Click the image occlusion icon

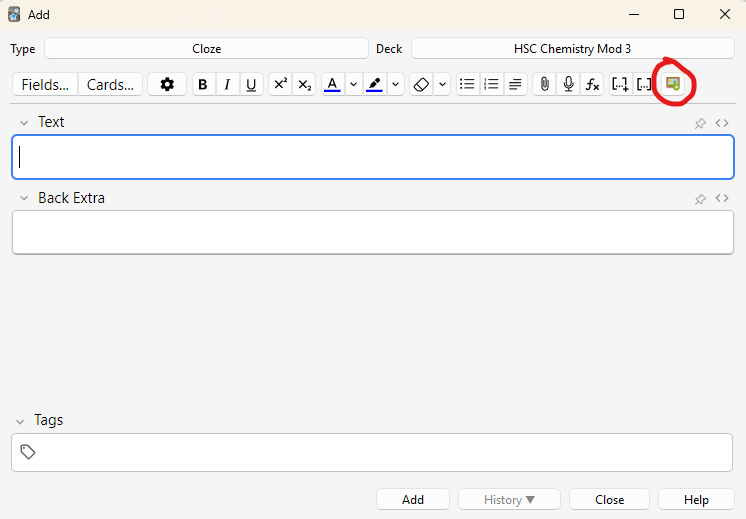[x=673, y=84]
